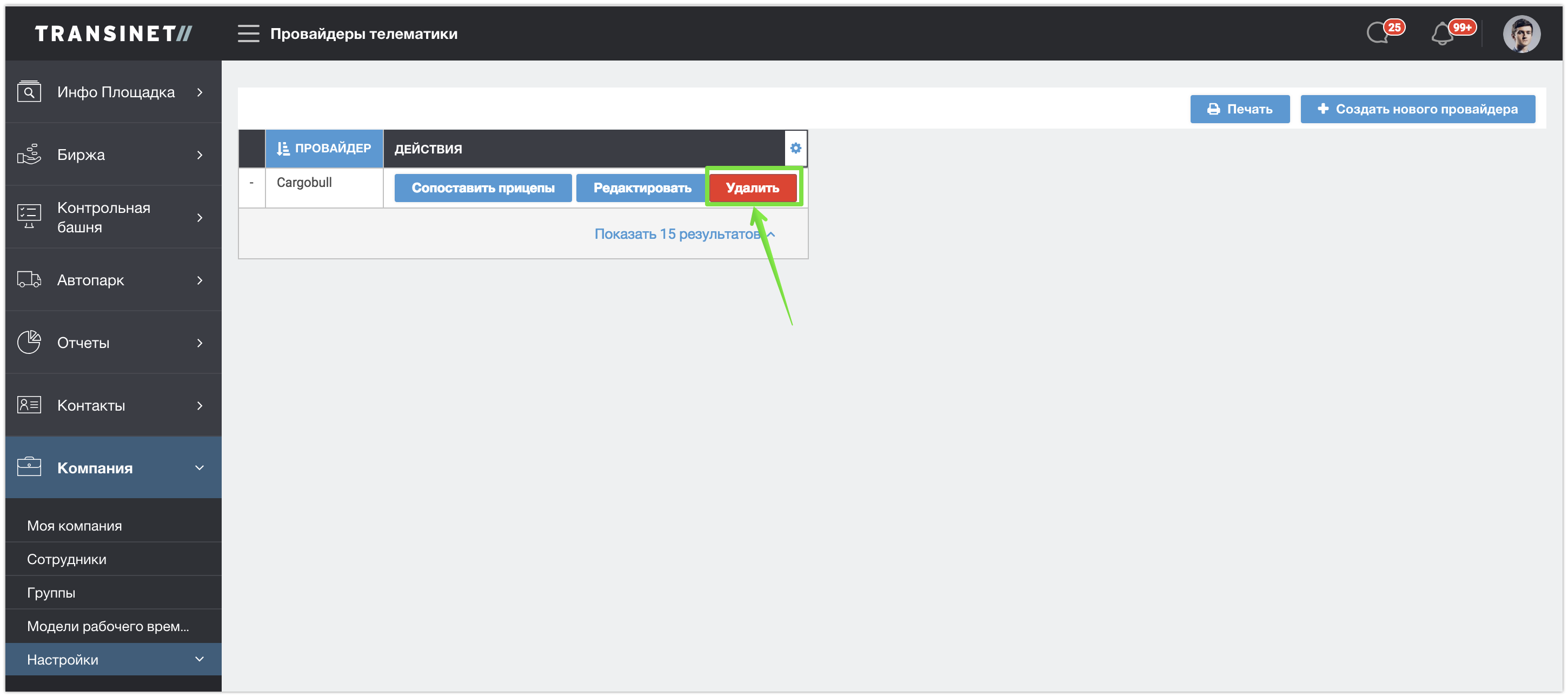Click the table settings gear icon
The image size is (1568, 697).
click(795, 149)
